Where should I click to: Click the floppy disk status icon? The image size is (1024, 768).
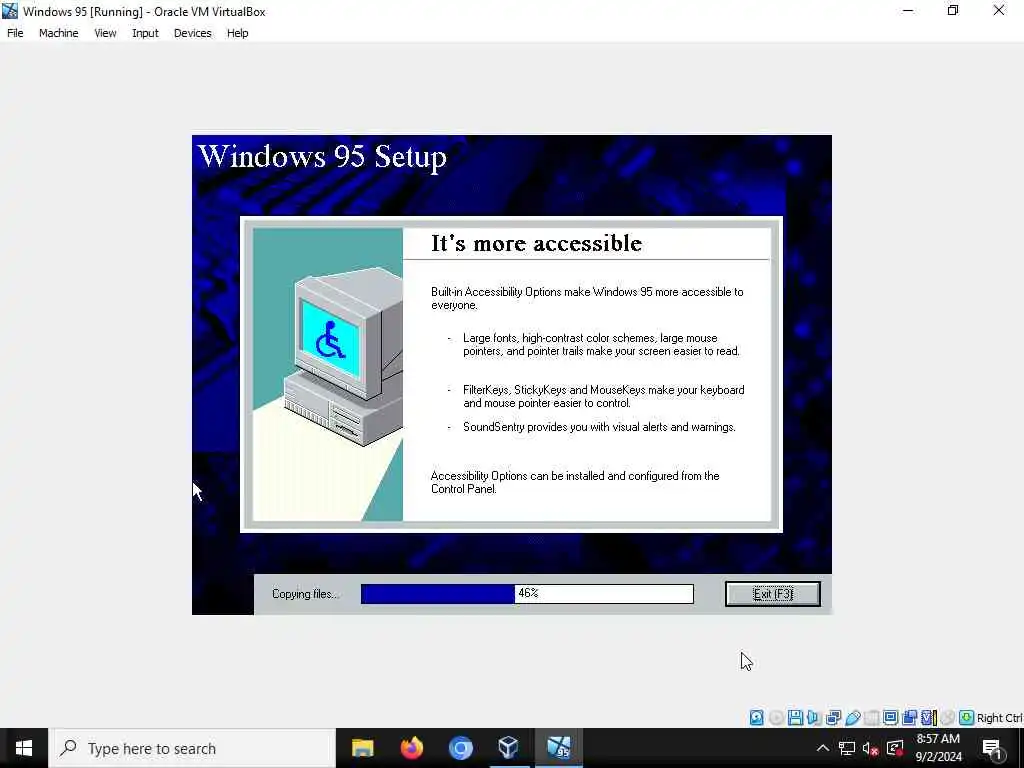pyautogui.click(x=795, y=718)
